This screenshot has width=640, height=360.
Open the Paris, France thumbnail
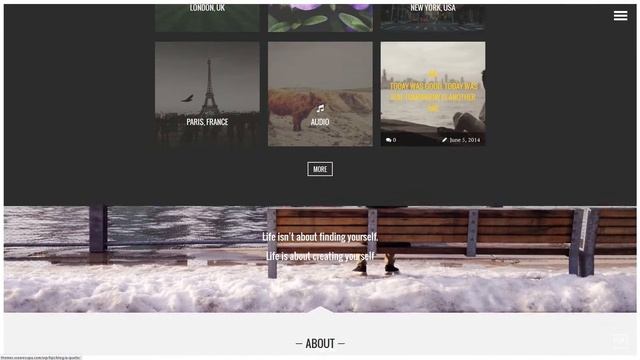207,94
